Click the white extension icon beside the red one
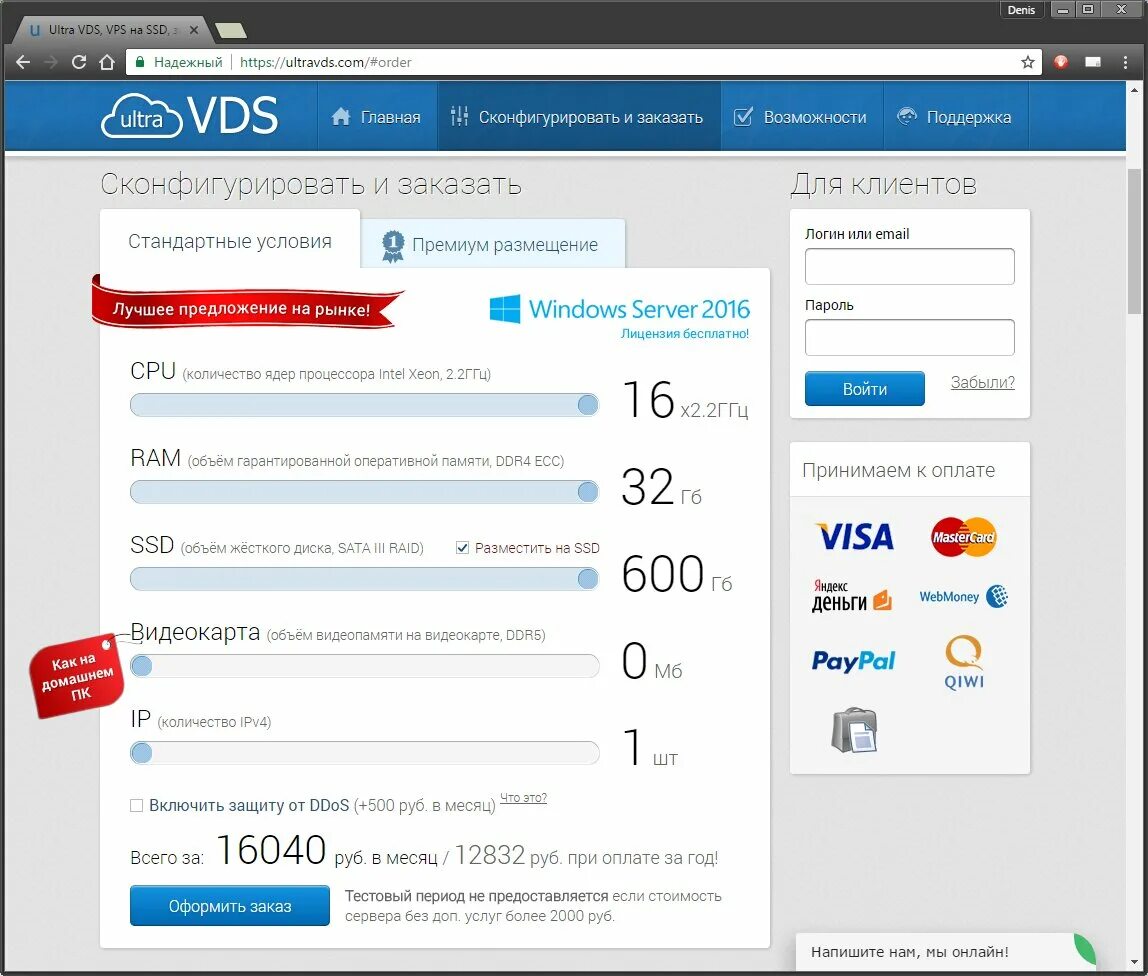Screen dimensions: 1148x976 1093,62
